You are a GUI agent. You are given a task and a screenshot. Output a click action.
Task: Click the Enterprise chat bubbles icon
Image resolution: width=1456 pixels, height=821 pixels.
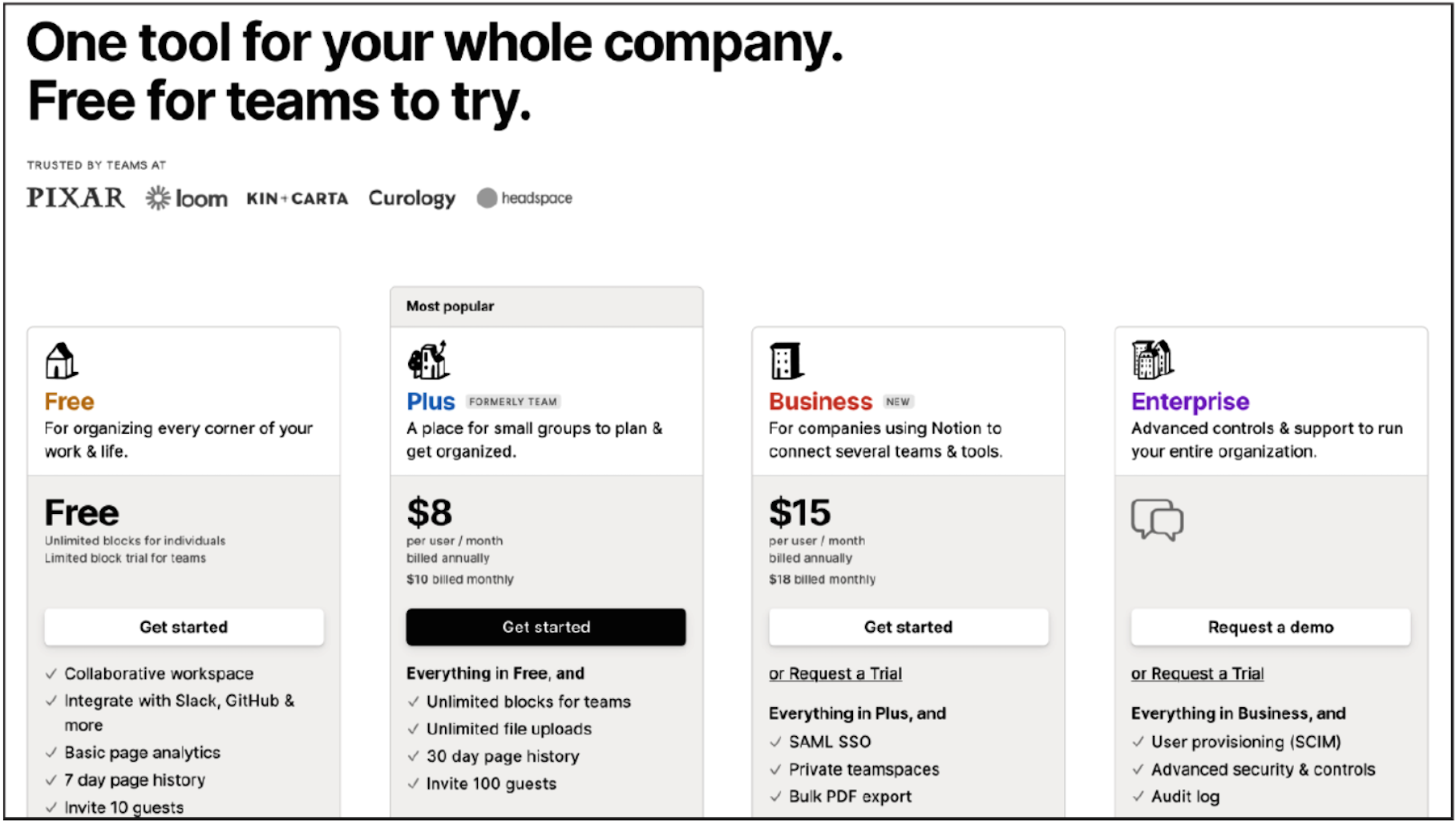click(x=1156, y=520)
